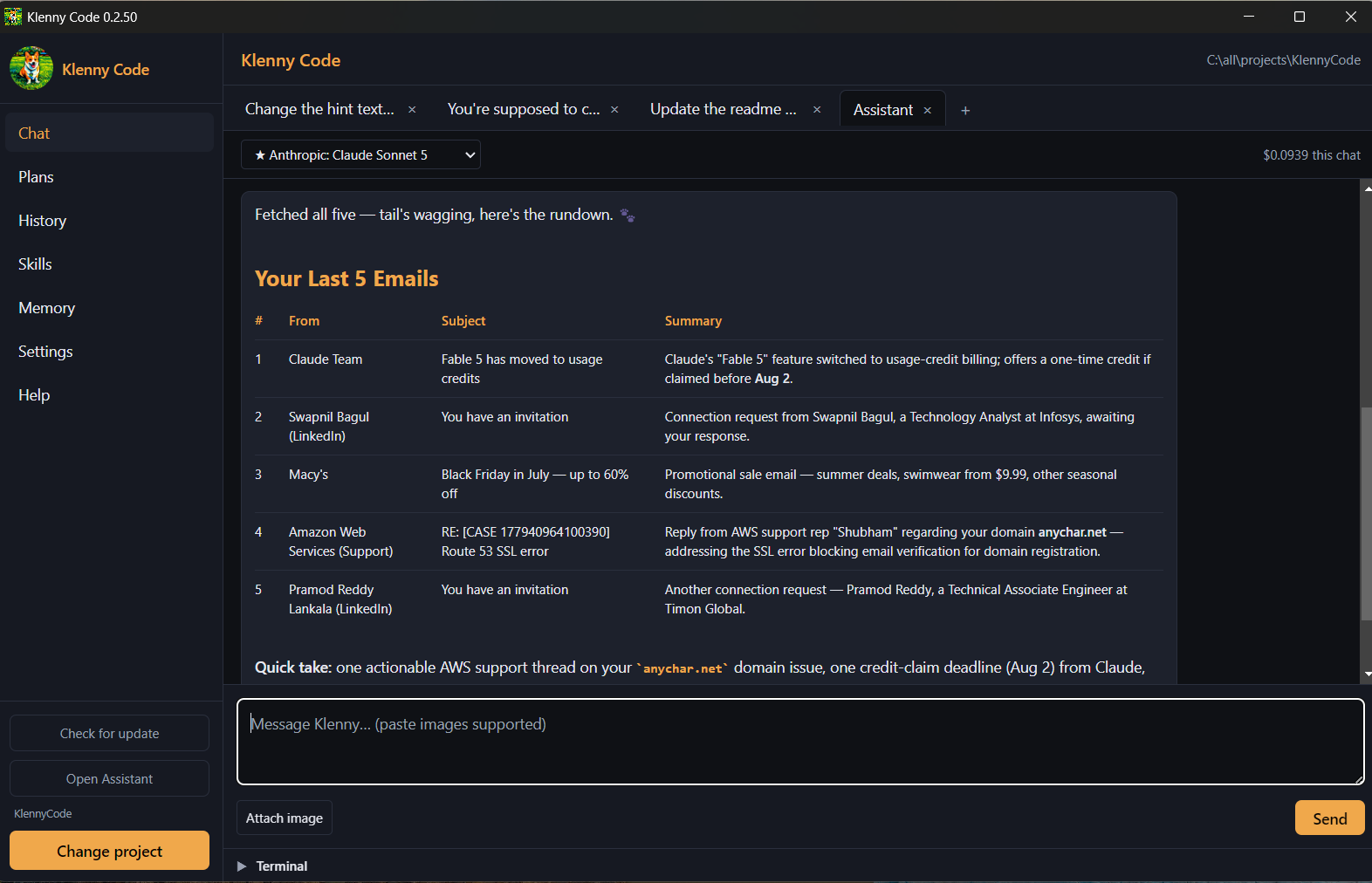
Task: Switch to 'Update the readme ...' tab
Action: click(x=724, y=109)
